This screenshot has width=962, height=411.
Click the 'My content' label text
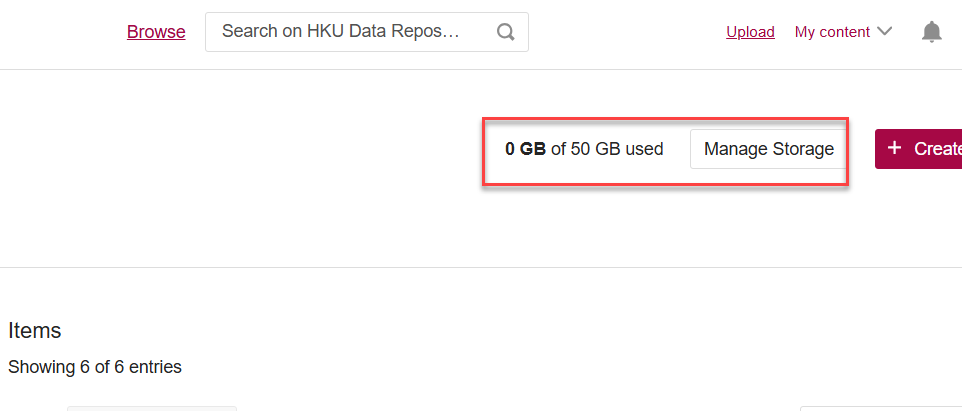[832, 32]
